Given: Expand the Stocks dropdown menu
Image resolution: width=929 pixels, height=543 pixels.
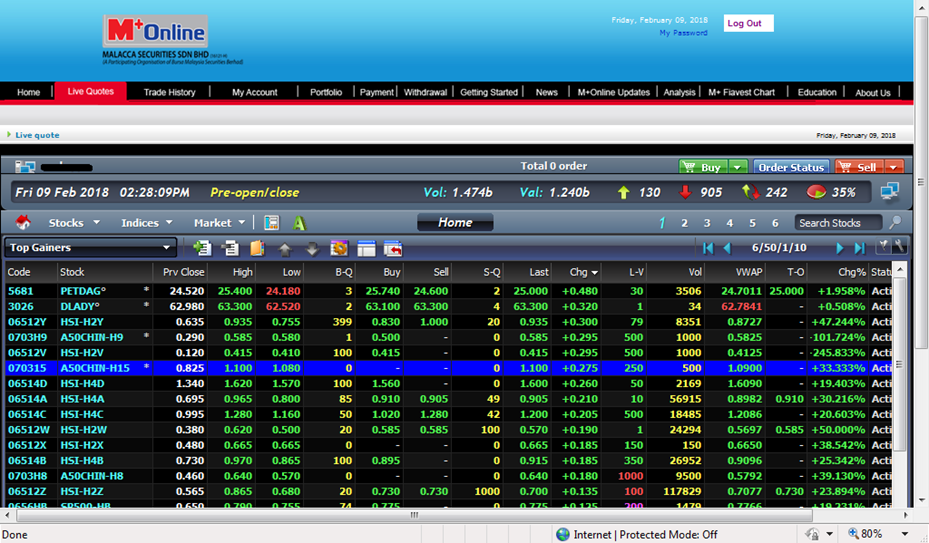Looking at the screenshot, I should click(x=74, y=223).
